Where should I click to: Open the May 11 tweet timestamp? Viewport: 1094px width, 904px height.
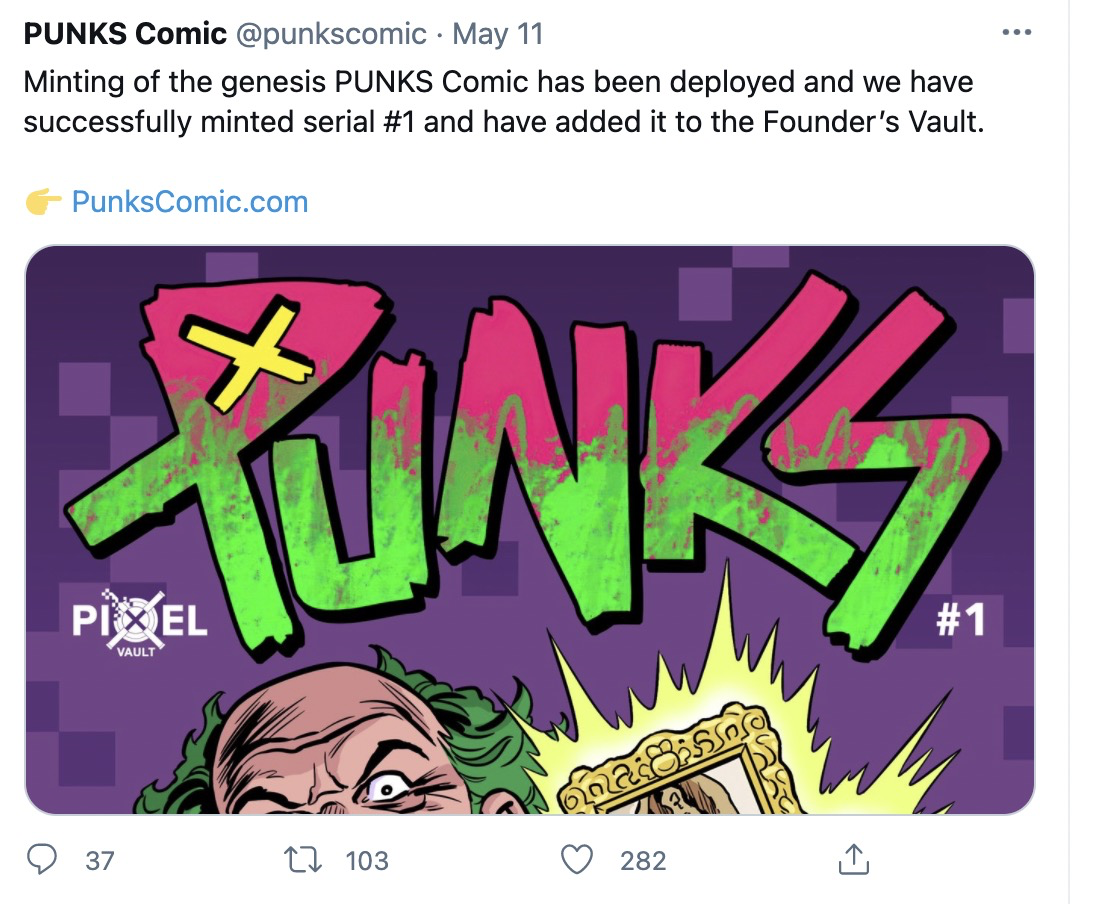pyautogui.click(x=497, y=33)
